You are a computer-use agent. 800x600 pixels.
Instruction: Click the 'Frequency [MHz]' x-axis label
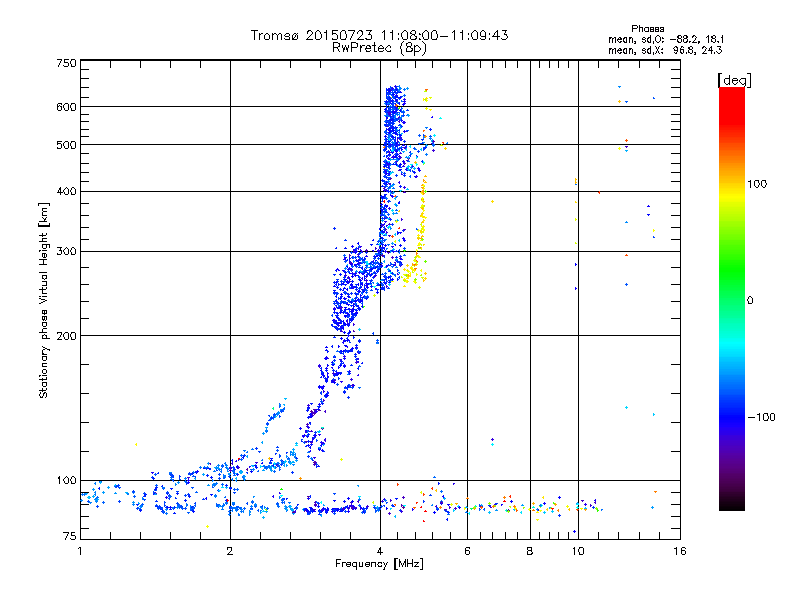[379, 564]
